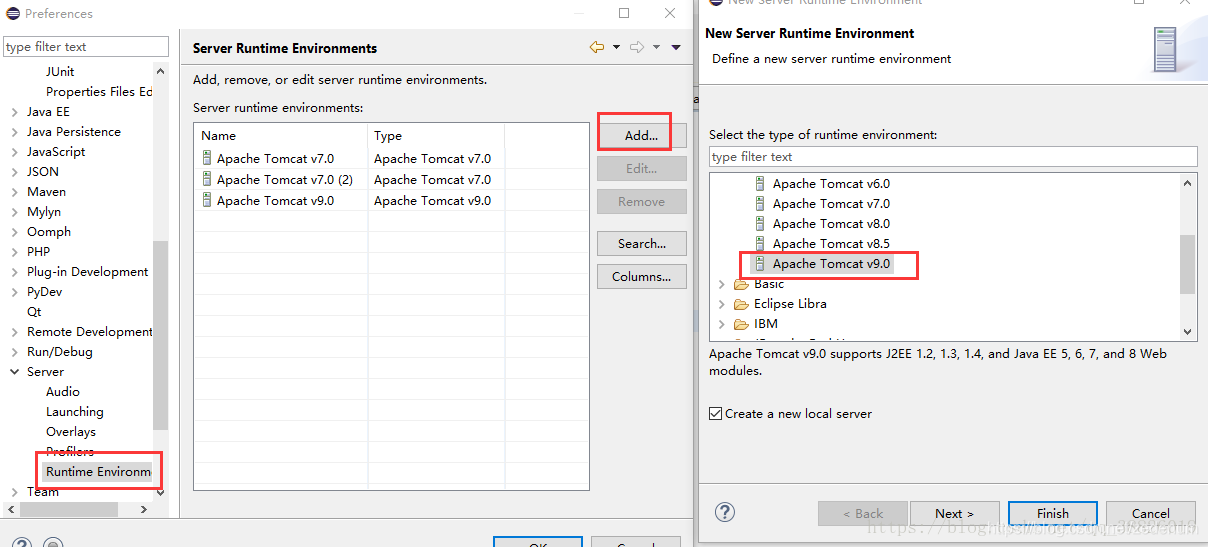
Task: Expand the IBM runtime category
Action: [722, 324]
